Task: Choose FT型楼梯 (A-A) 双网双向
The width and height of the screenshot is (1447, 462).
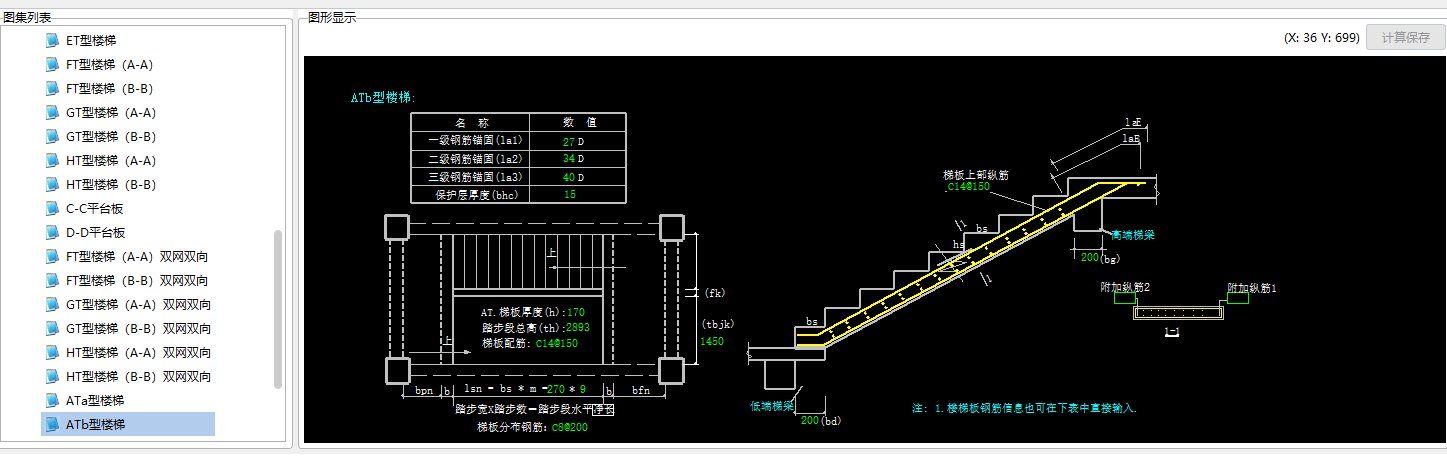Action: tap(137, 257)
